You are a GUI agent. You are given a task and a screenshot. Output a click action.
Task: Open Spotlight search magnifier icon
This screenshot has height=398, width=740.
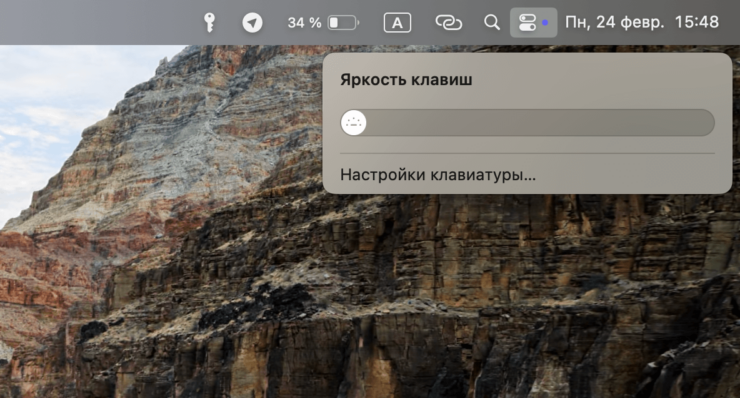492,22
